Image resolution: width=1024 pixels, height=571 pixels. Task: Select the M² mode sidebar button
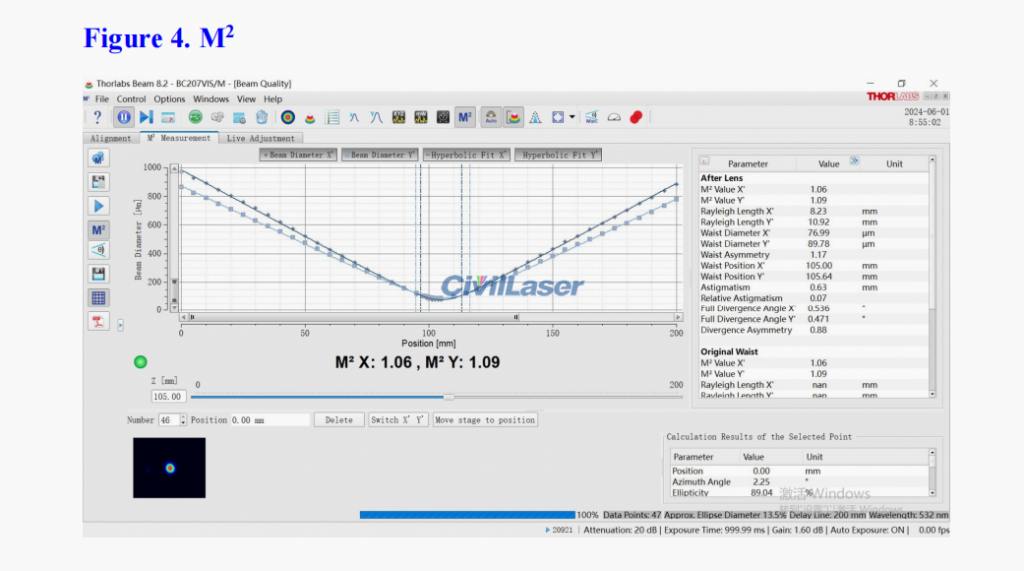click(x=98, y=230)
